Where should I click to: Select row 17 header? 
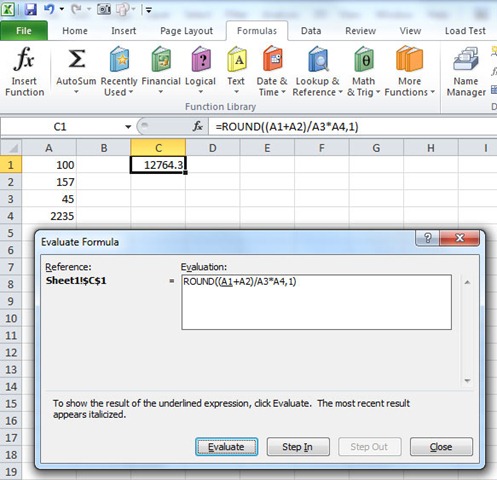pos(11,438)
